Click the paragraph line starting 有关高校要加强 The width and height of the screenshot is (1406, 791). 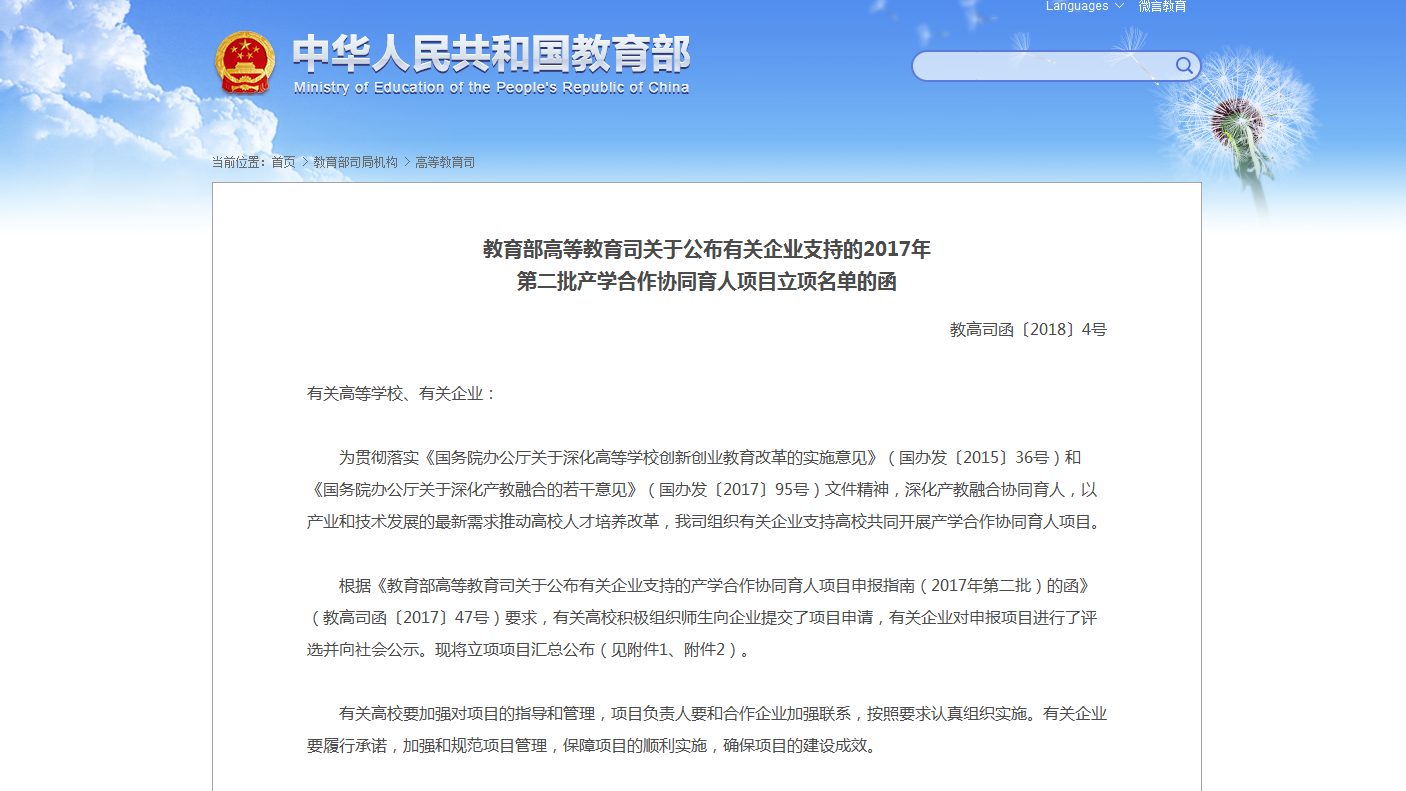[723, 713]
